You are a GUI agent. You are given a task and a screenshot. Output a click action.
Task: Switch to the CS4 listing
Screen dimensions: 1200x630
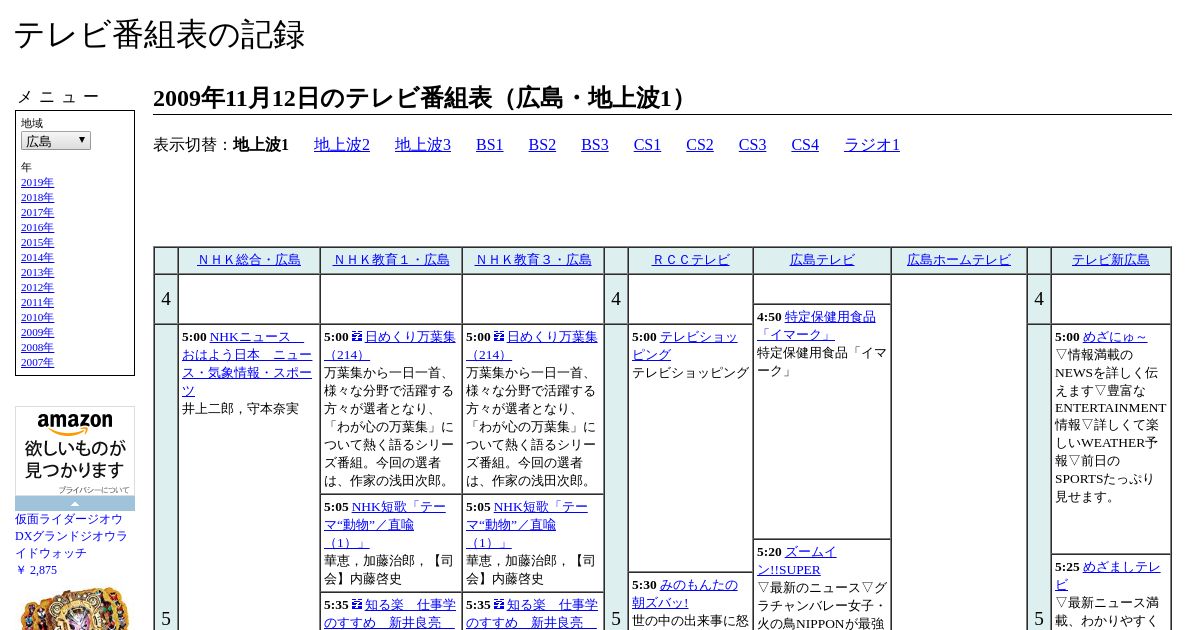pos(805,145)
